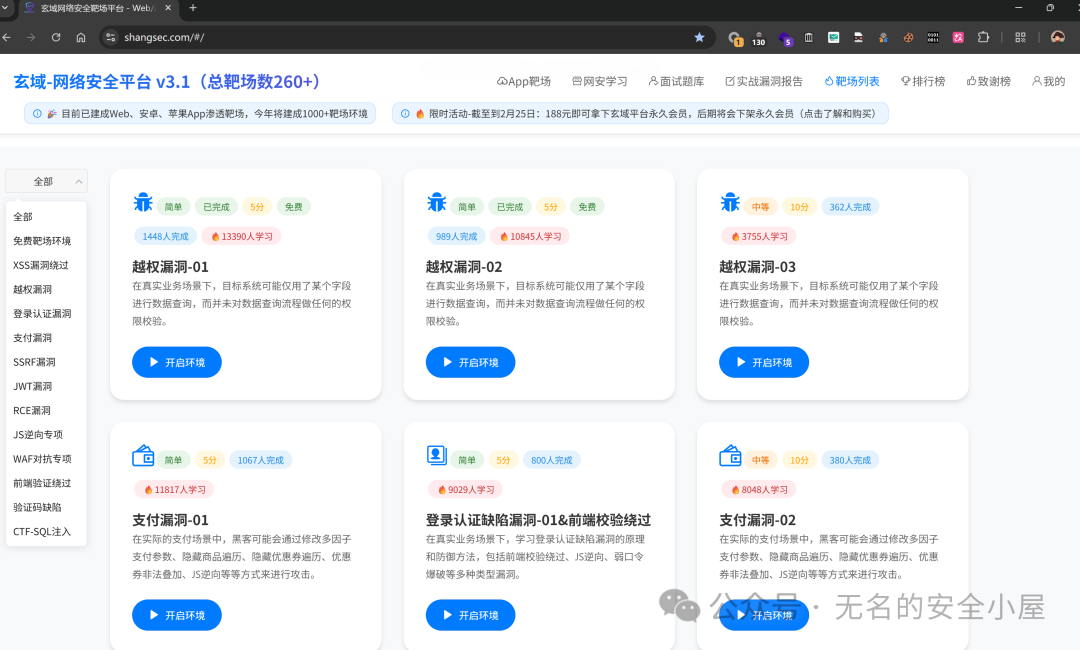
Task: Go back with browser back arrow
Action: click(7, 37)
